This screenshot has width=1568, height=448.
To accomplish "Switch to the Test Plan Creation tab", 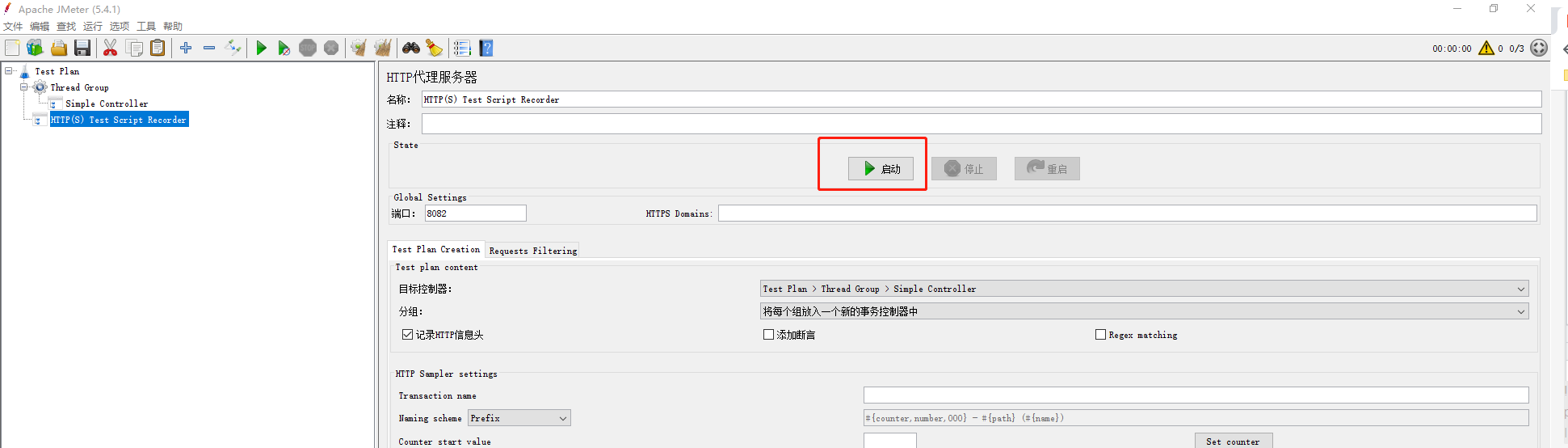I will (x=436, y=249).
